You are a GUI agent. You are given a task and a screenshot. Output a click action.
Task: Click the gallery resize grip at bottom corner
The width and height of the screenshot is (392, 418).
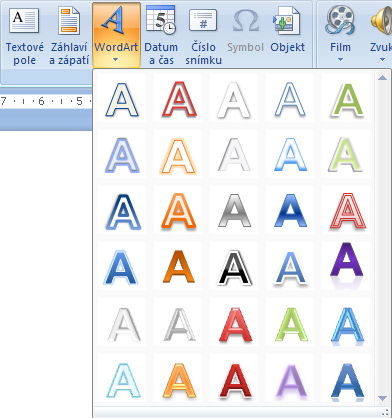point(386,412)
